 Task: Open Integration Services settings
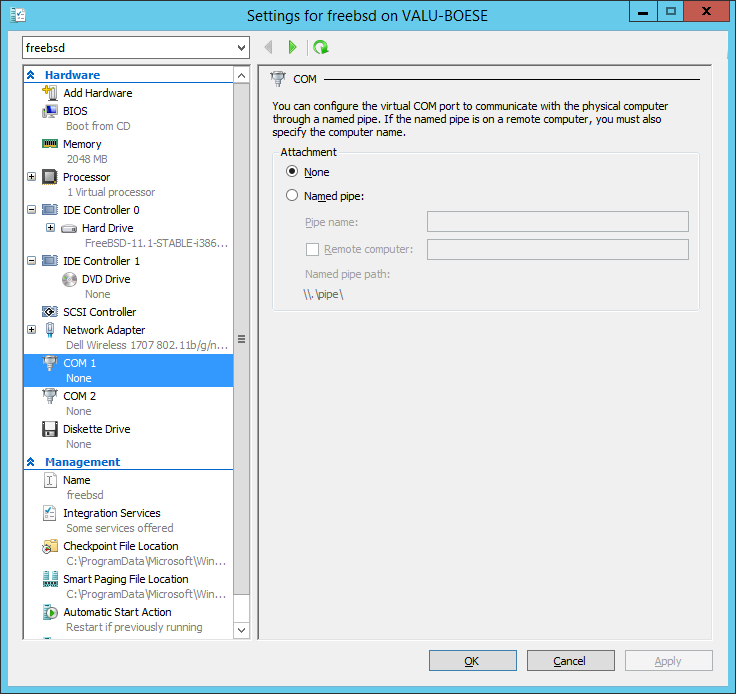tap(111, 513)
